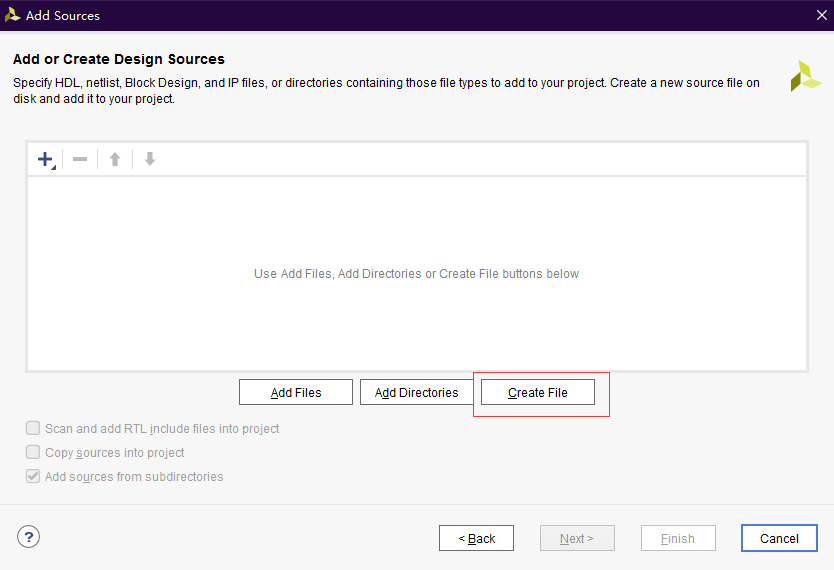Click the Create File button
Viewport: 834px width, 570px height.
(x=538, y=392)
